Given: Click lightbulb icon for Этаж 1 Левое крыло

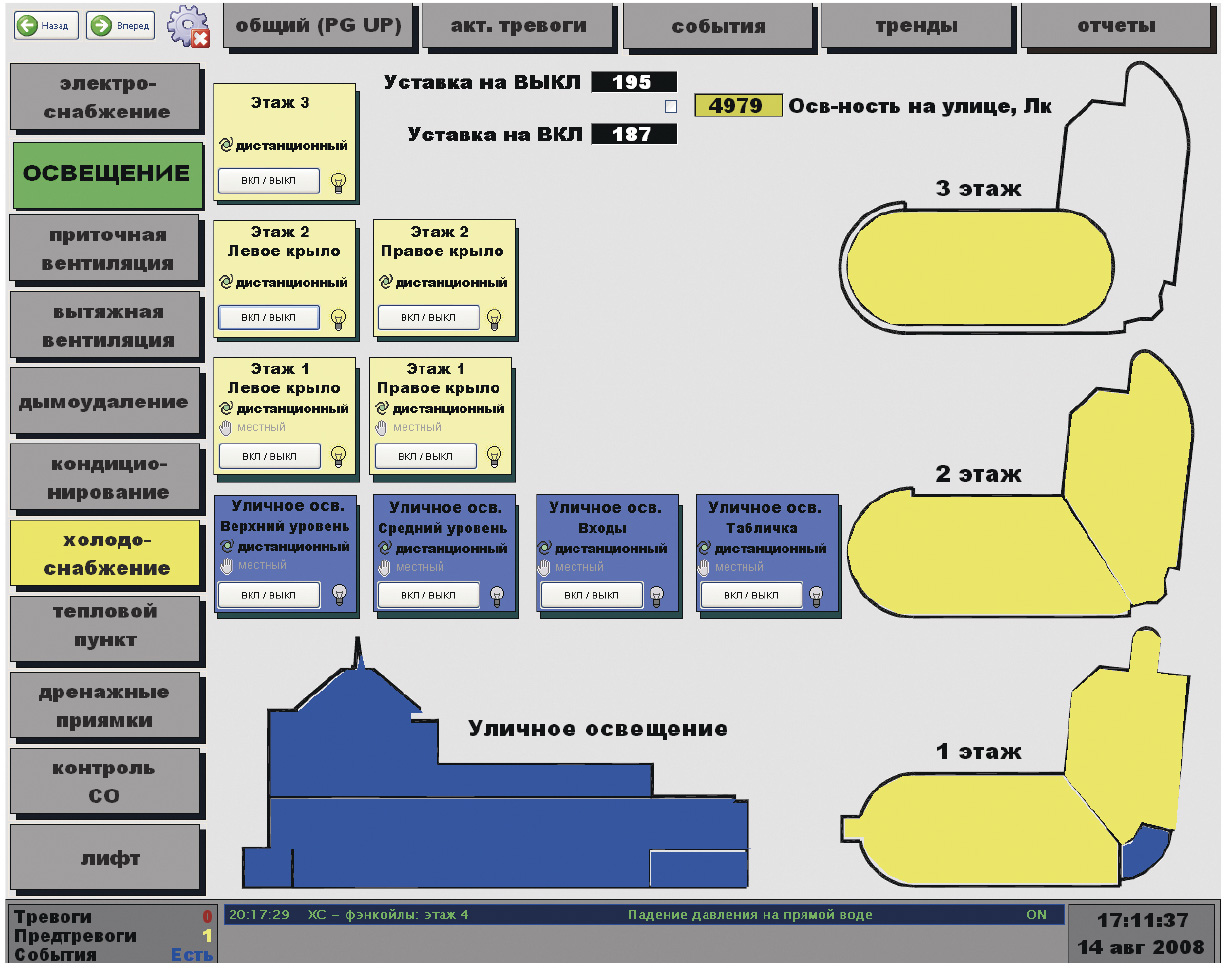Looking at the screenshot, I should (x=338, y=457).
